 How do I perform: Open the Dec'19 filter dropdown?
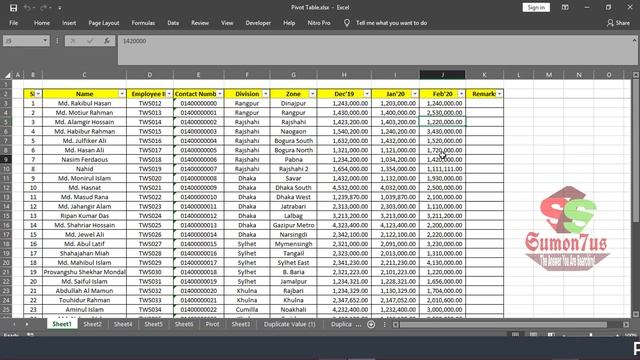pos(367,94)
